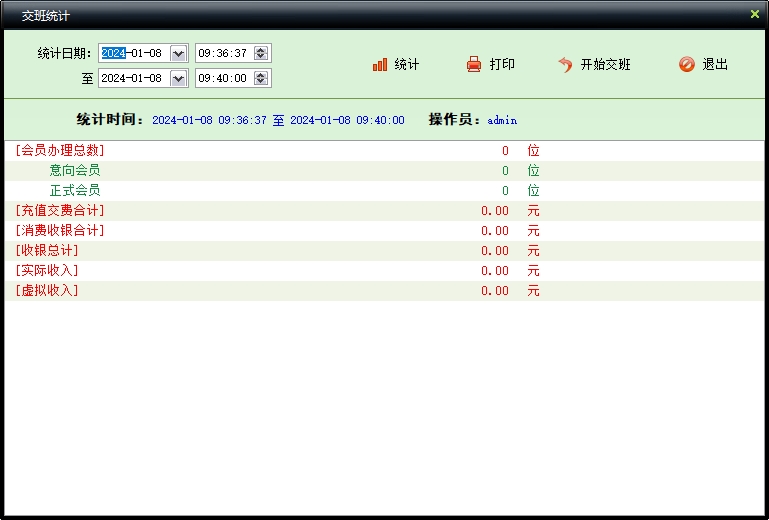Image resolution: width=769 pixels, height=520 pixels.
Task: Click the Start Shift Handover (开始交班) arrow icon
Action: 565,65
